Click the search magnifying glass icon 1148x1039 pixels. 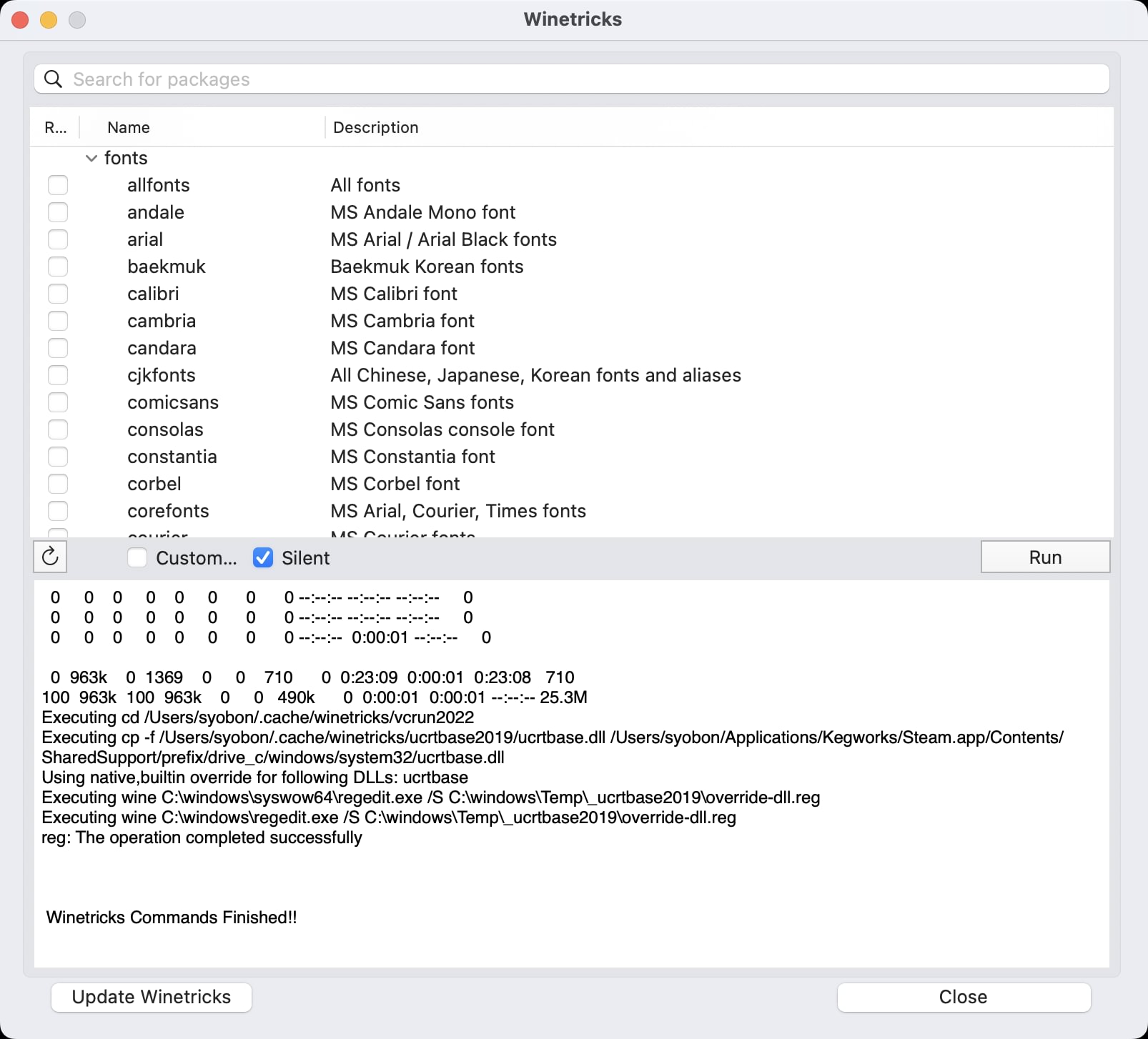tap(54, 79)
